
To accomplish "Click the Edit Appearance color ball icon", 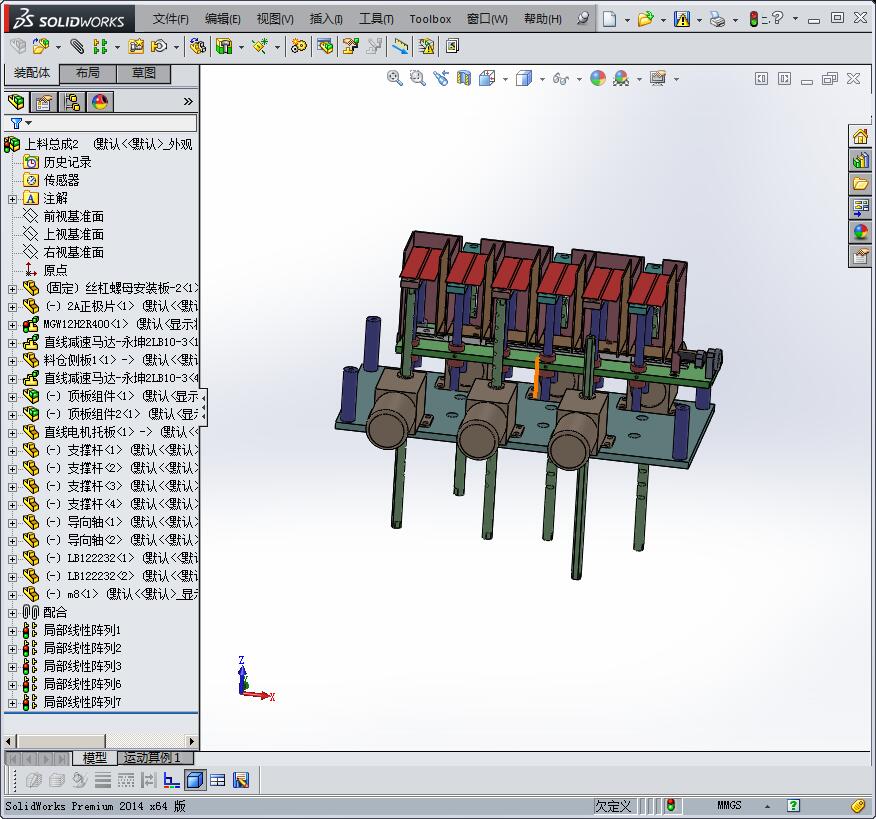I will (x=598, y=78).
